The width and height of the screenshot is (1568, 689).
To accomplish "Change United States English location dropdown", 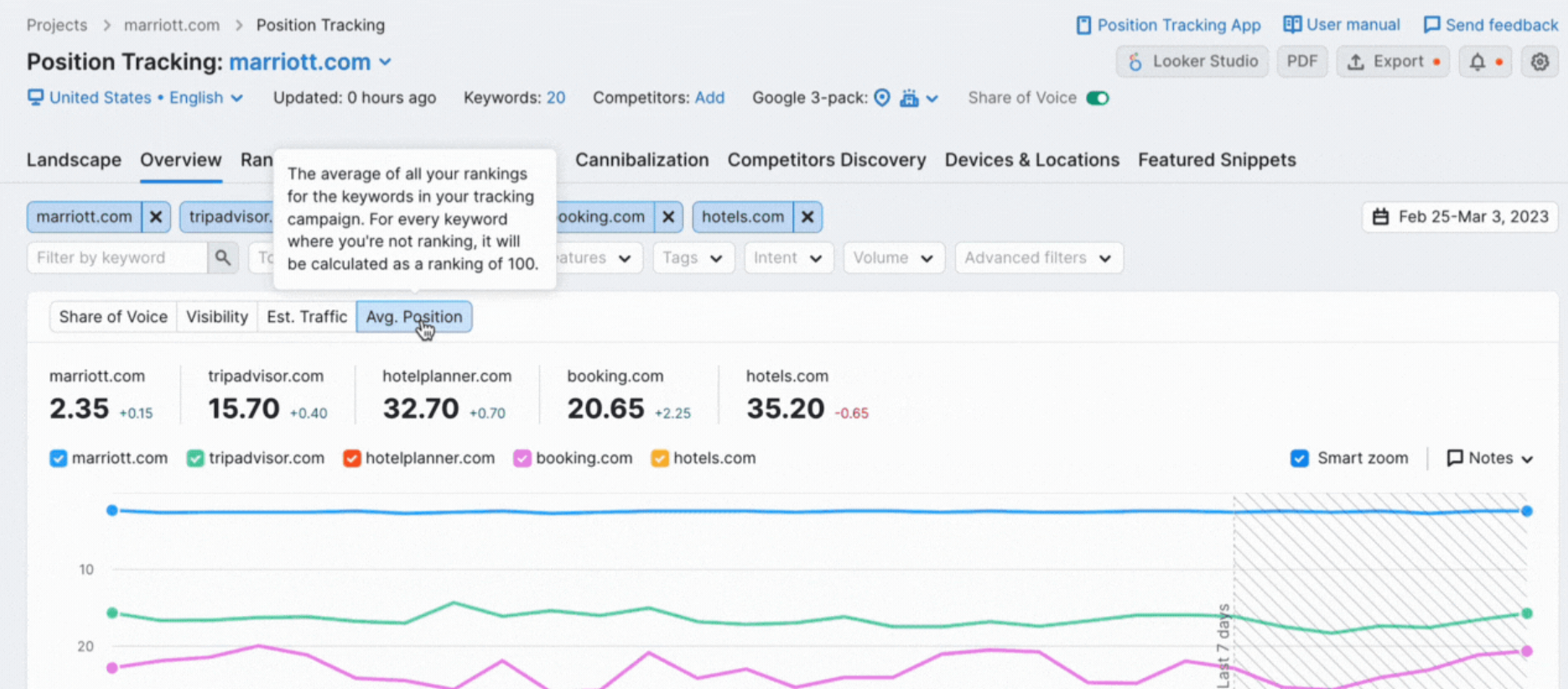I will click(136, 97).
